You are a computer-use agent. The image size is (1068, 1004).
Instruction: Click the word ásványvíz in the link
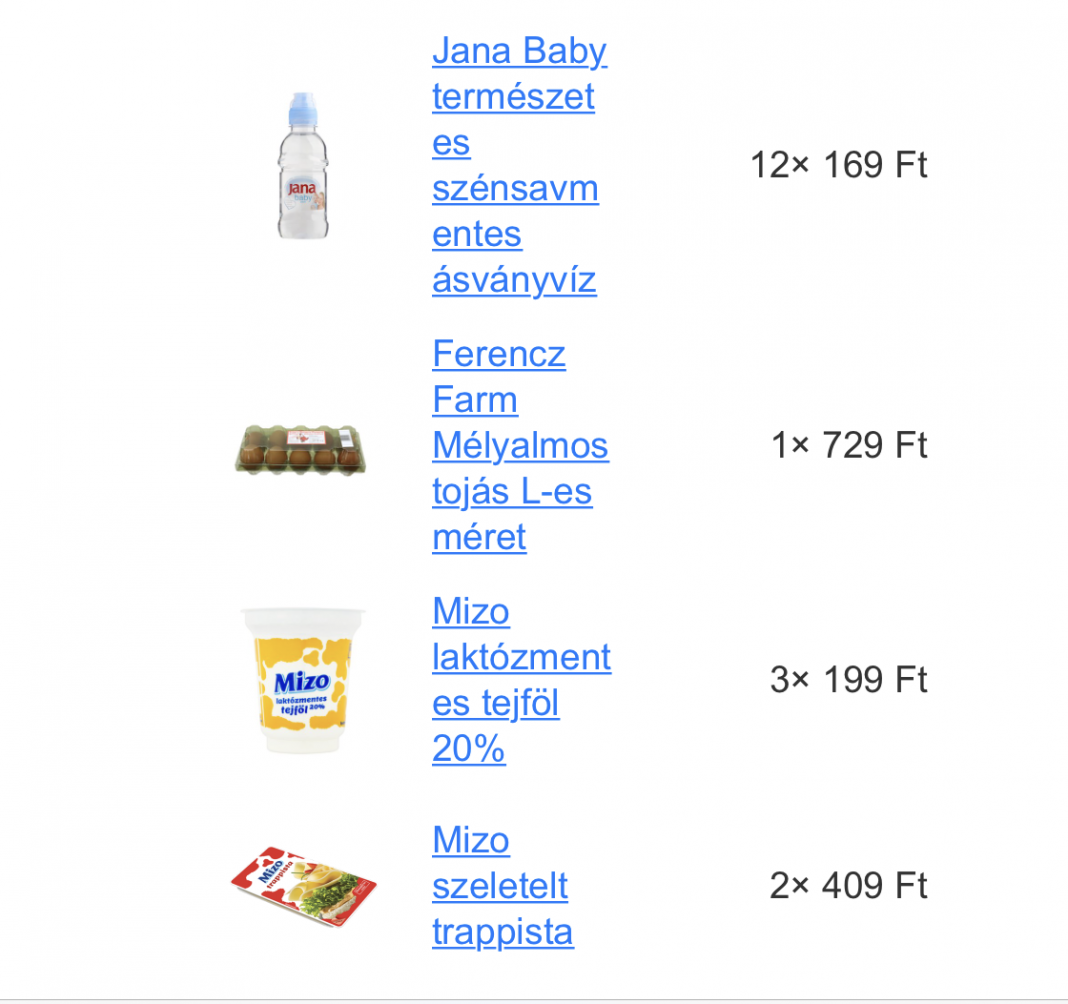pos(514,280)
